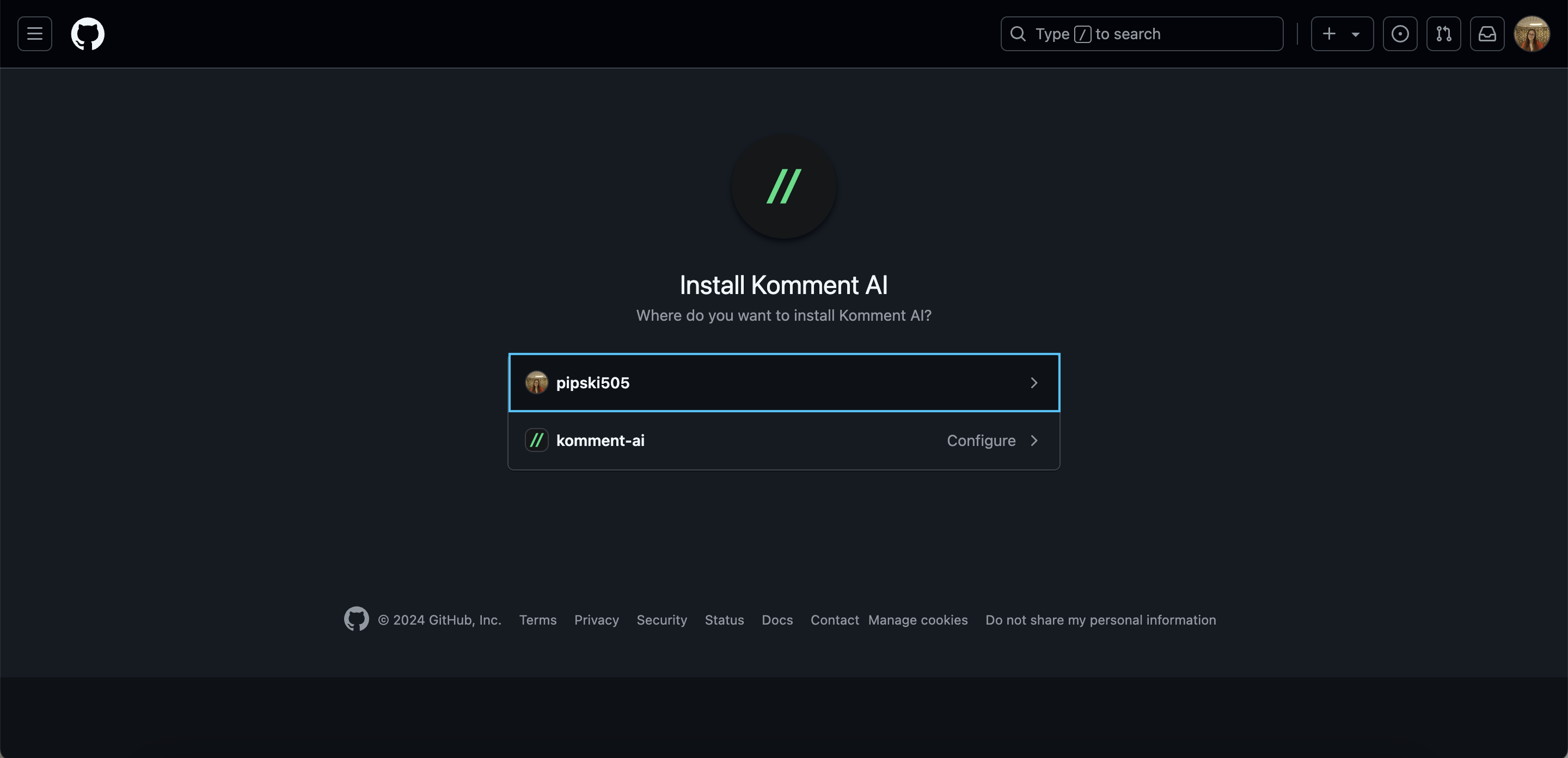Click the komment-ai organization icon
Image resolution: width=1568 pixels, height=758 pixels.
click(x=537, y=440)
